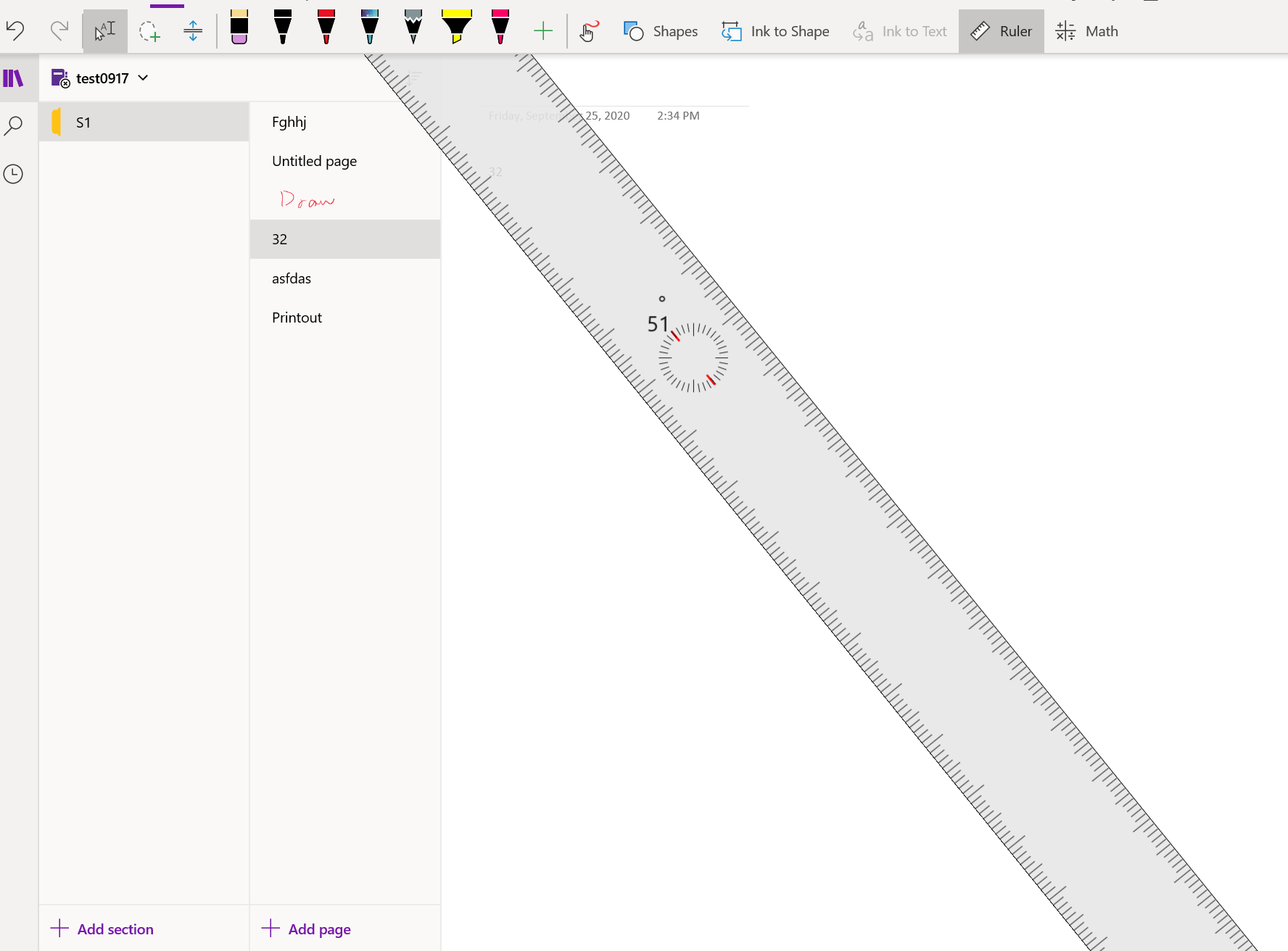
Task: Select the pencil tool
Action: (413, 28)
